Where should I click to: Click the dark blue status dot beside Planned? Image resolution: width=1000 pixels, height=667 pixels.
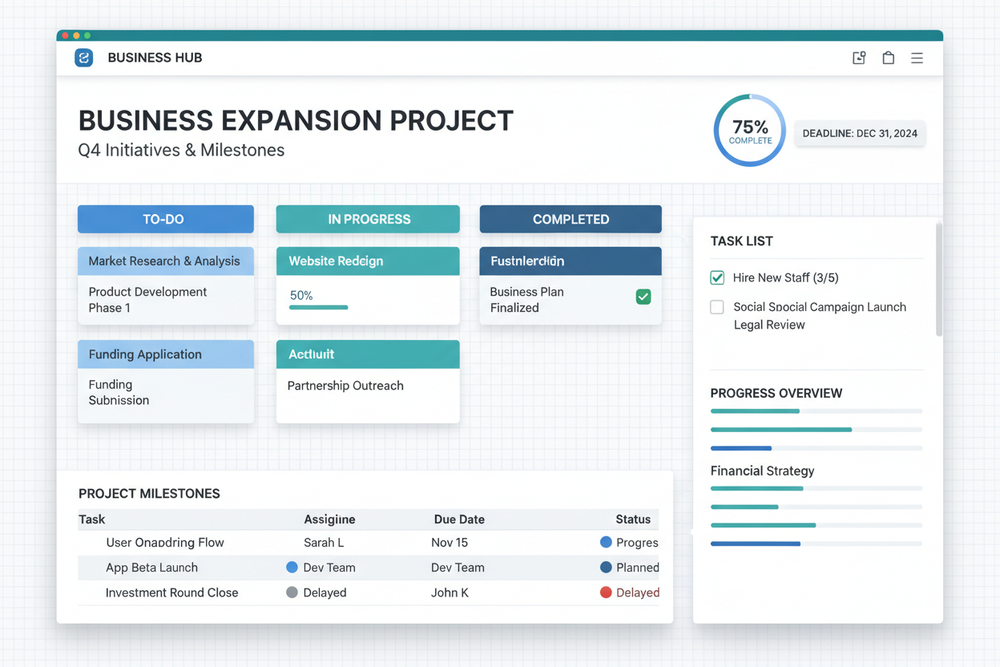pos(606,567)
